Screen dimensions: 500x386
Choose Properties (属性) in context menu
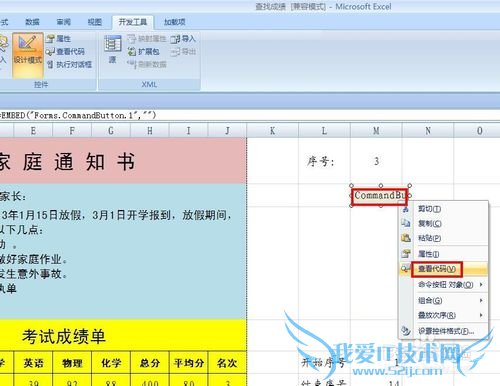click(444, 254)
